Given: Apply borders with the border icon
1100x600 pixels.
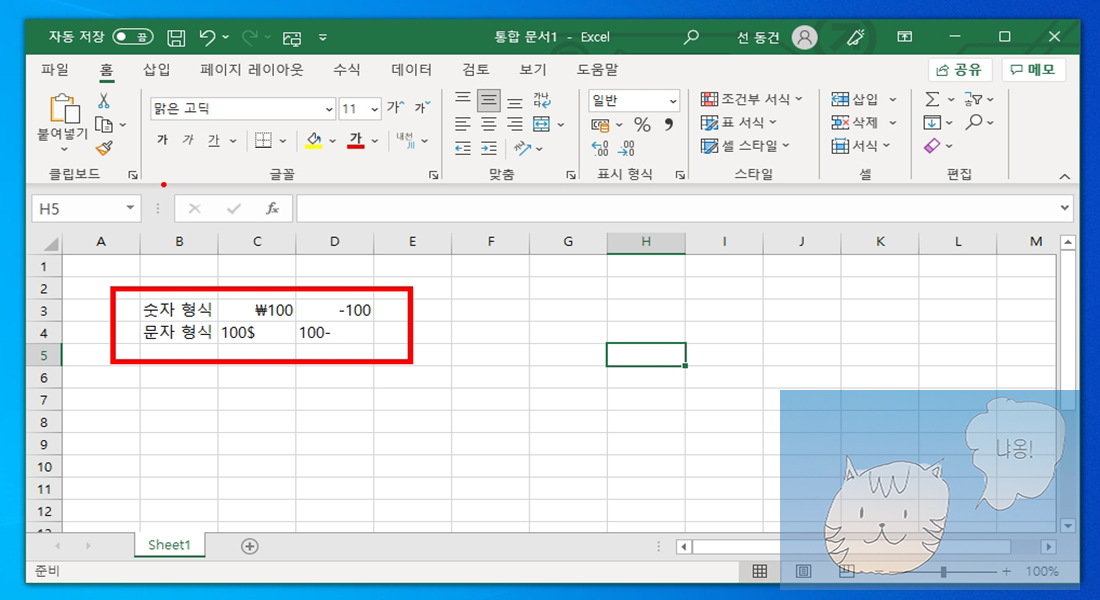Looking at the screenshot, I should (x=263, y=140).
